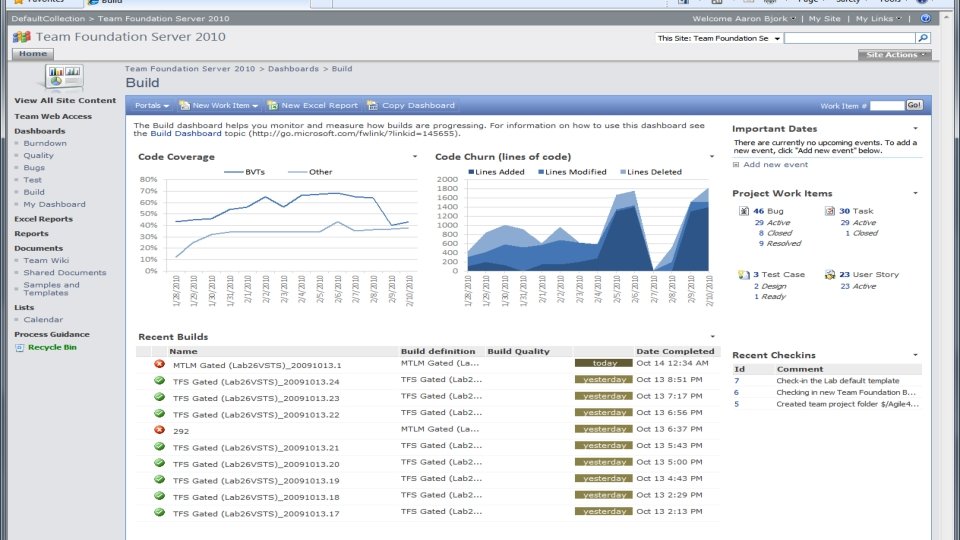Click success icon for build 20091013.21

(160, 447)
